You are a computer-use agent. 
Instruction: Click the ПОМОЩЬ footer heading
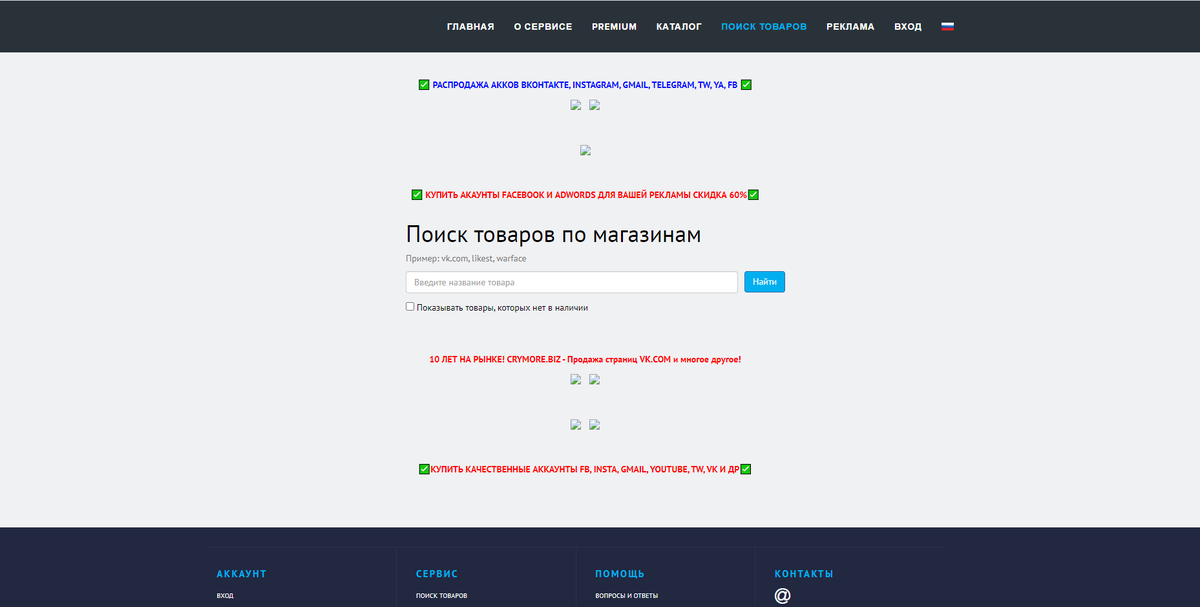tap(619, 574)
